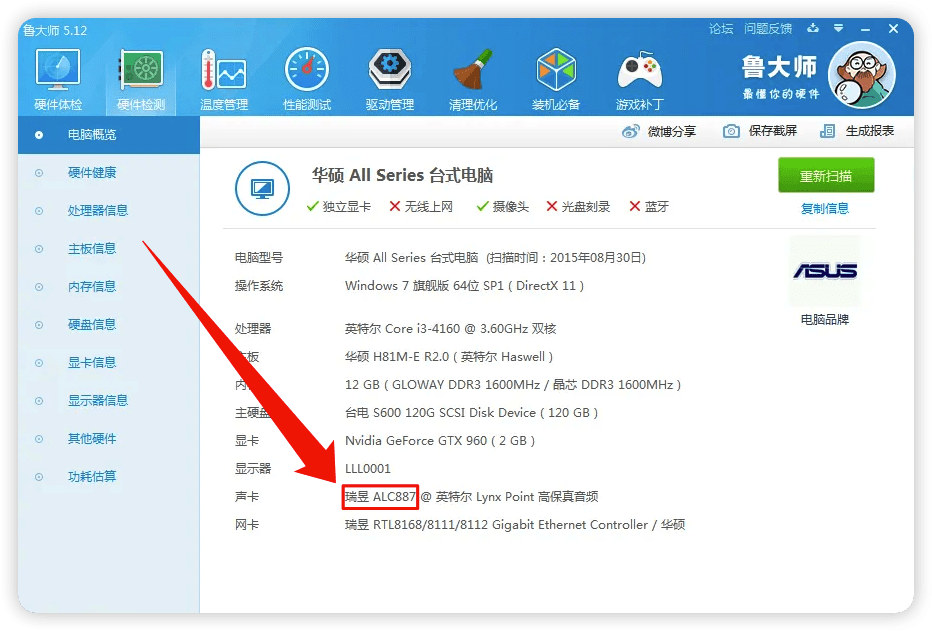This screenshot has width=932, height=631.
Task: Click the 声卡 row label
Action: 247,497
